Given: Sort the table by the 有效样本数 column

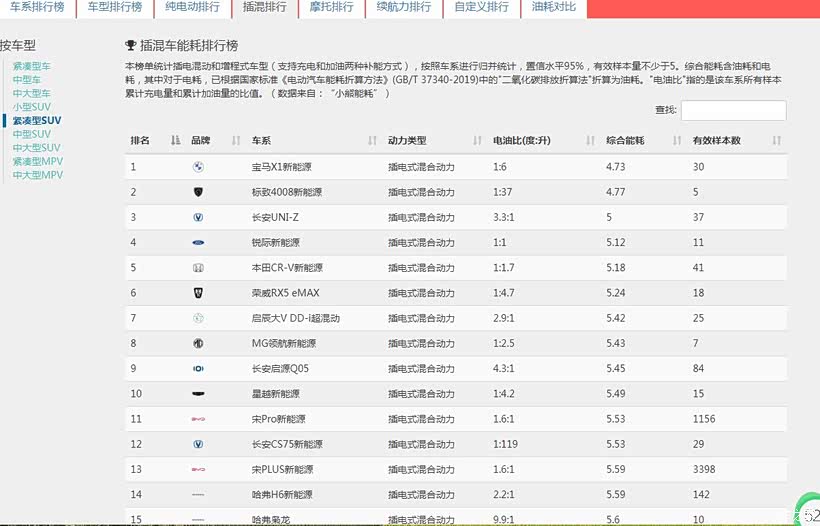Looking at the screenshot, I should pyautogui.click(x=777, y=140).
